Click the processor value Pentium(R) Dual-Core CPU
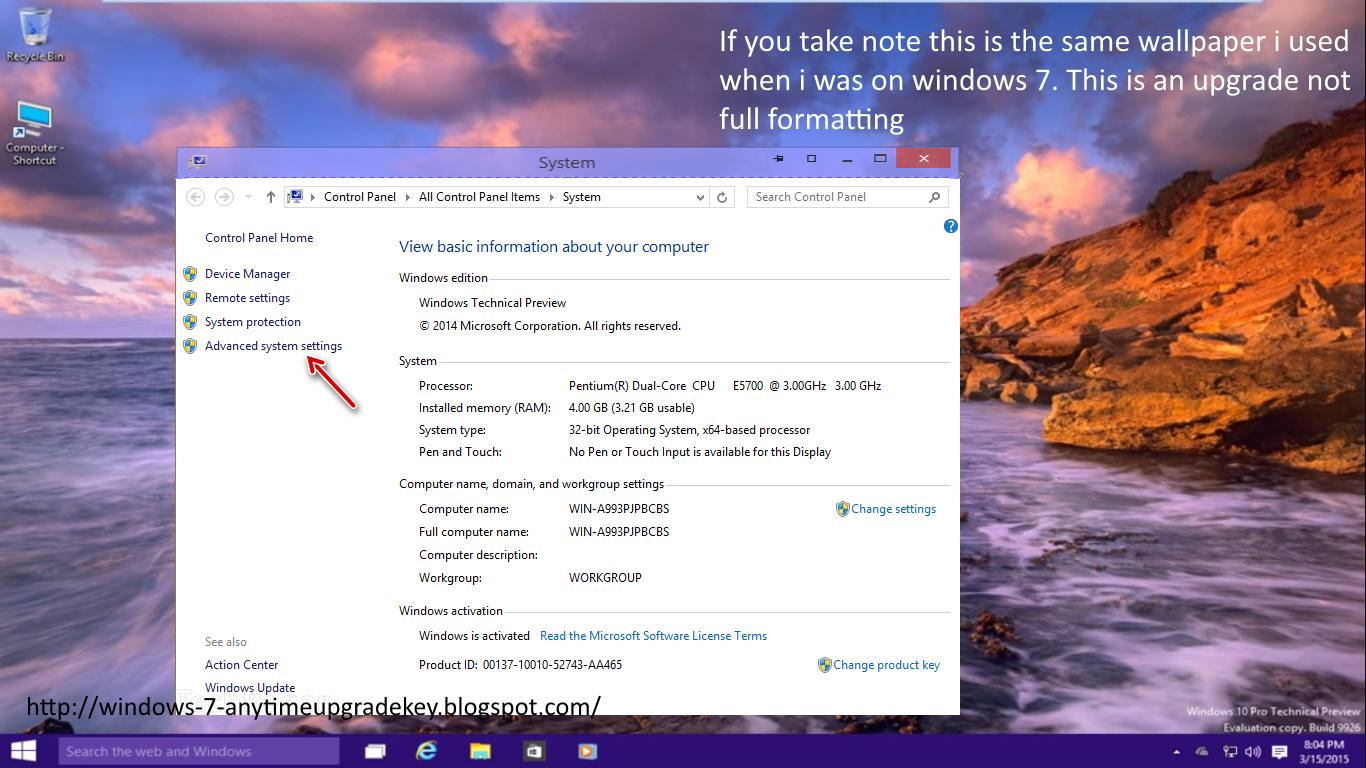This screenshot has height=768, width=1366. click(642, 386)
